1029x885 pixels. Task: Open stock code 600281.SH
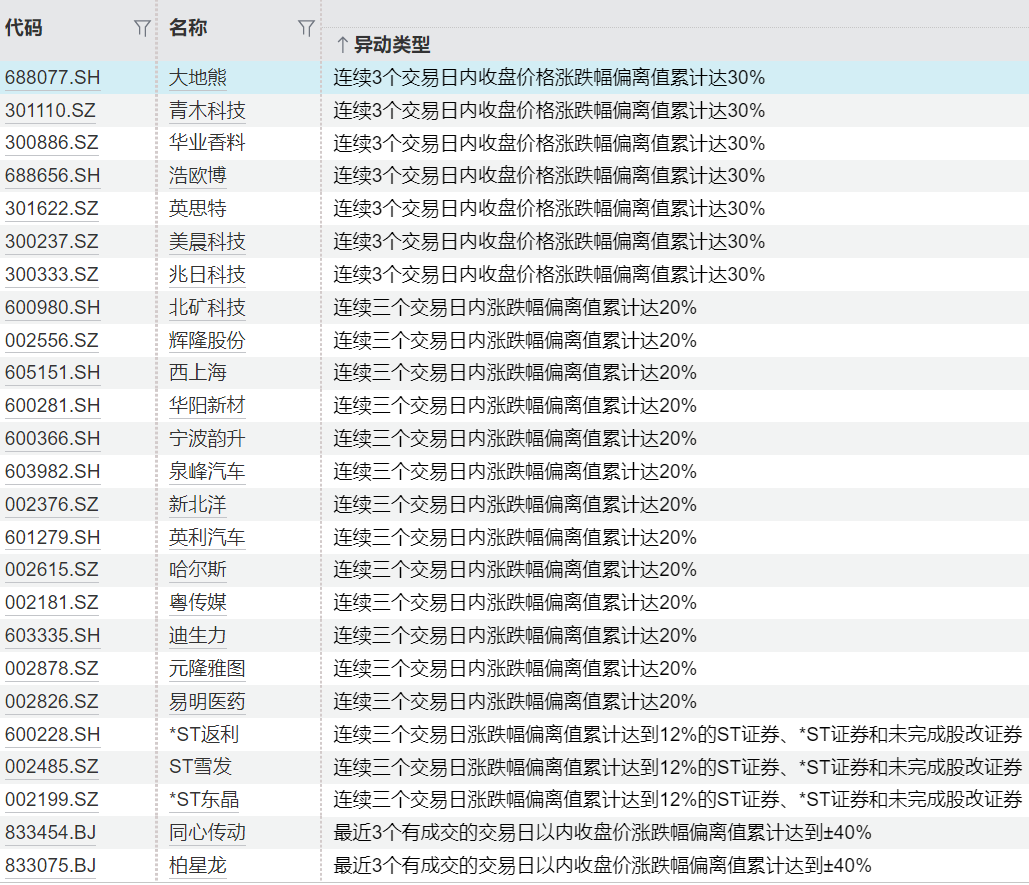click(52, 405)
